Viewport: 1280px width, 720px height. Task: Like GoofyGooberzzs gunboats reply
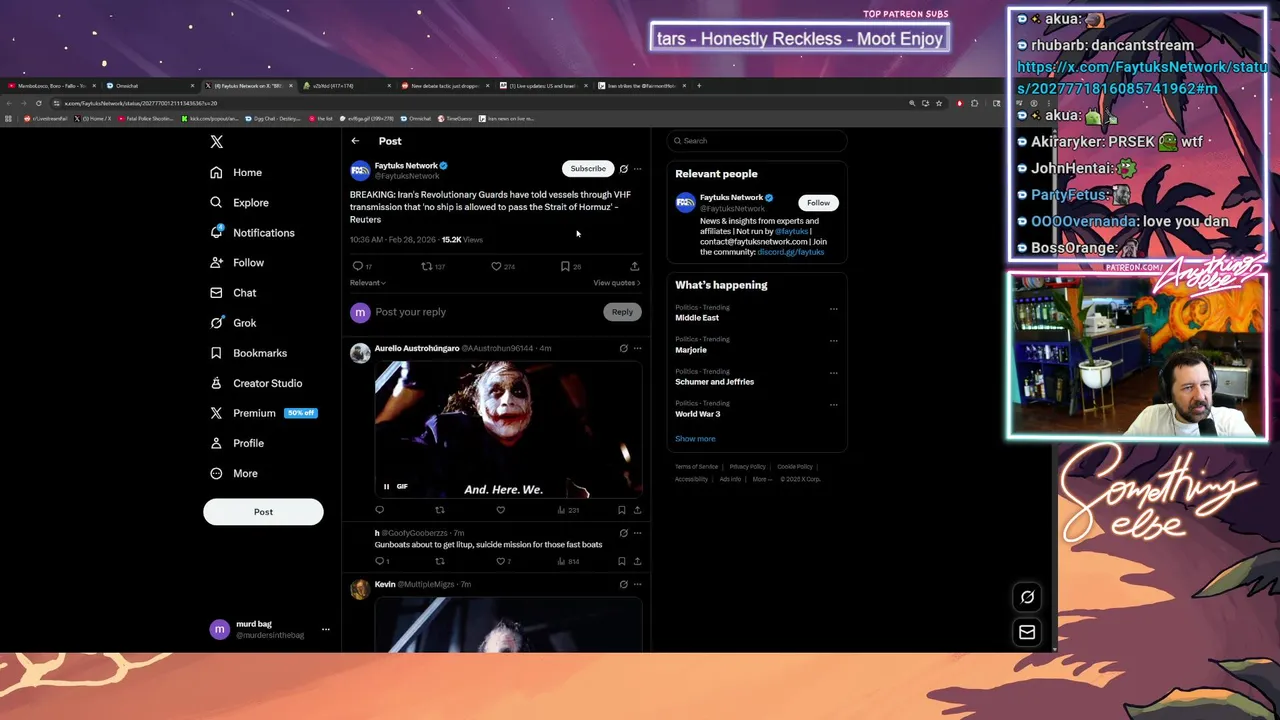tap(503, 561)
